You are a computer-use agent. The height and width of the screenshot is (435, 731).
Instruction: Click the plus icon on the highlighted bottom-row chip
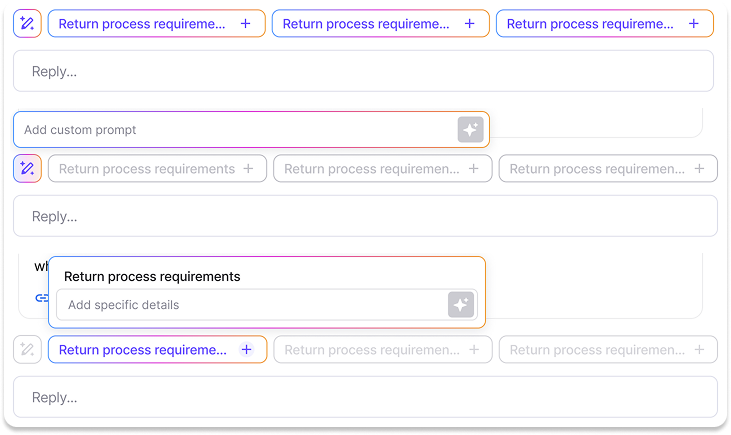(x=247, y=350)
